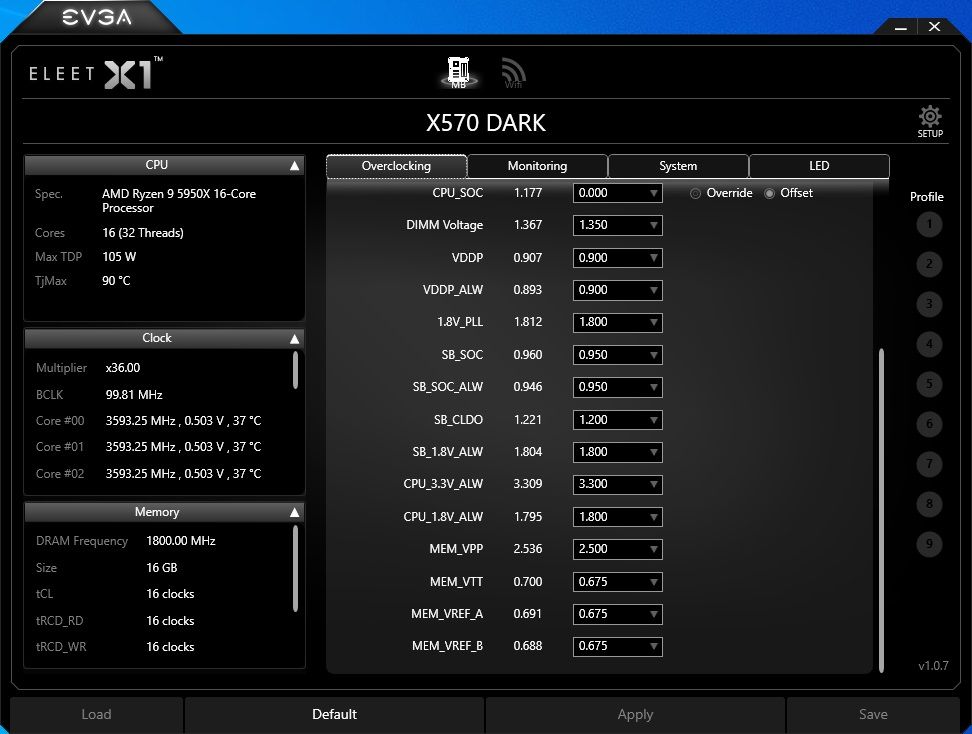The width and height of the screenshot is (972, 734).
Task: Open SB_SOC_ALW voltage dropdown
Action: [617, 387]
